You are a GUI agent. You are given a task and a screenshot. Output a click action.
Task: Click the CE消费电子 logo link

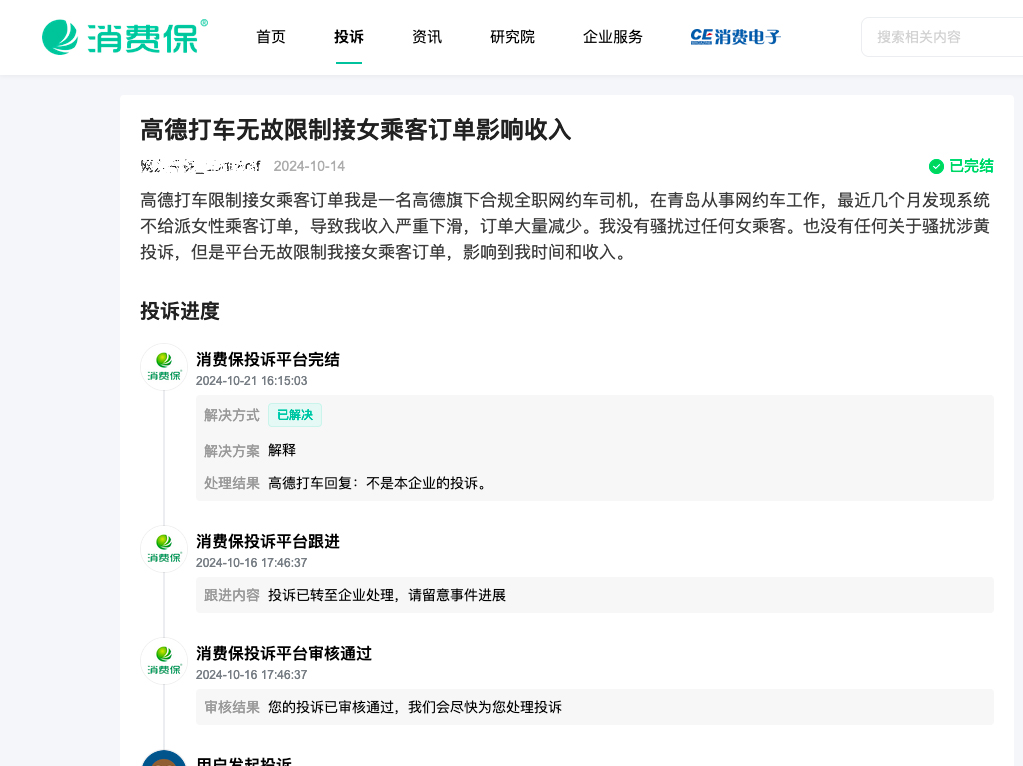point(735,37)
